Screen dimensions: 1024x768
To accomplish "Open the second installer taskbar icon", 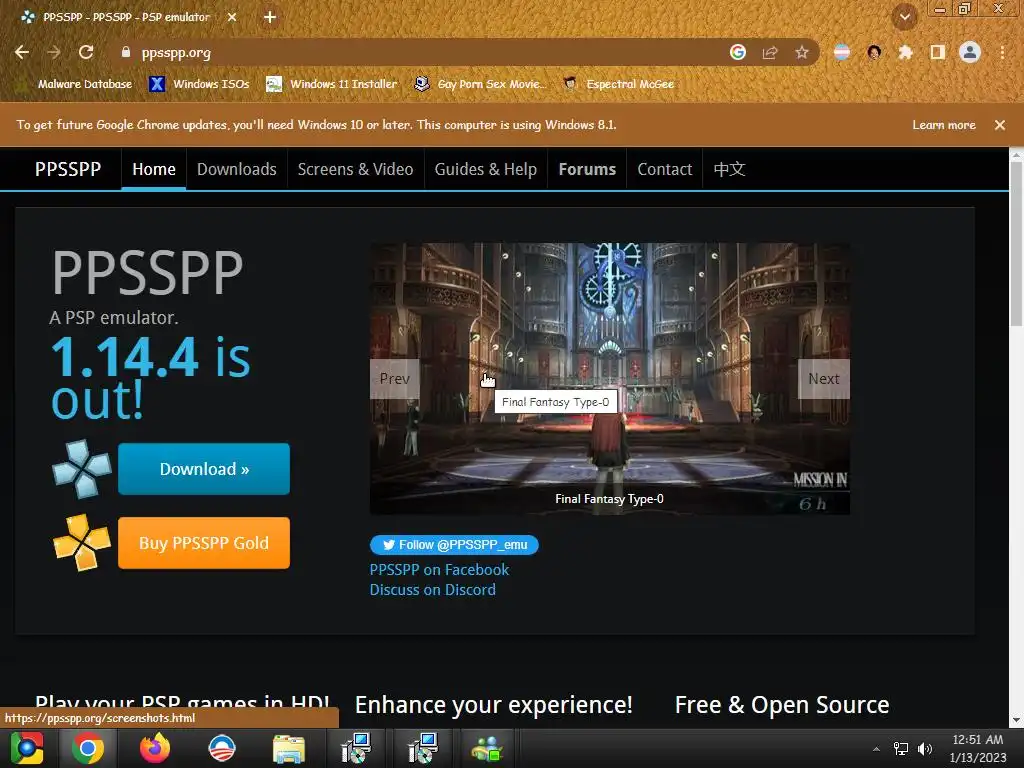I will (423, 748).
